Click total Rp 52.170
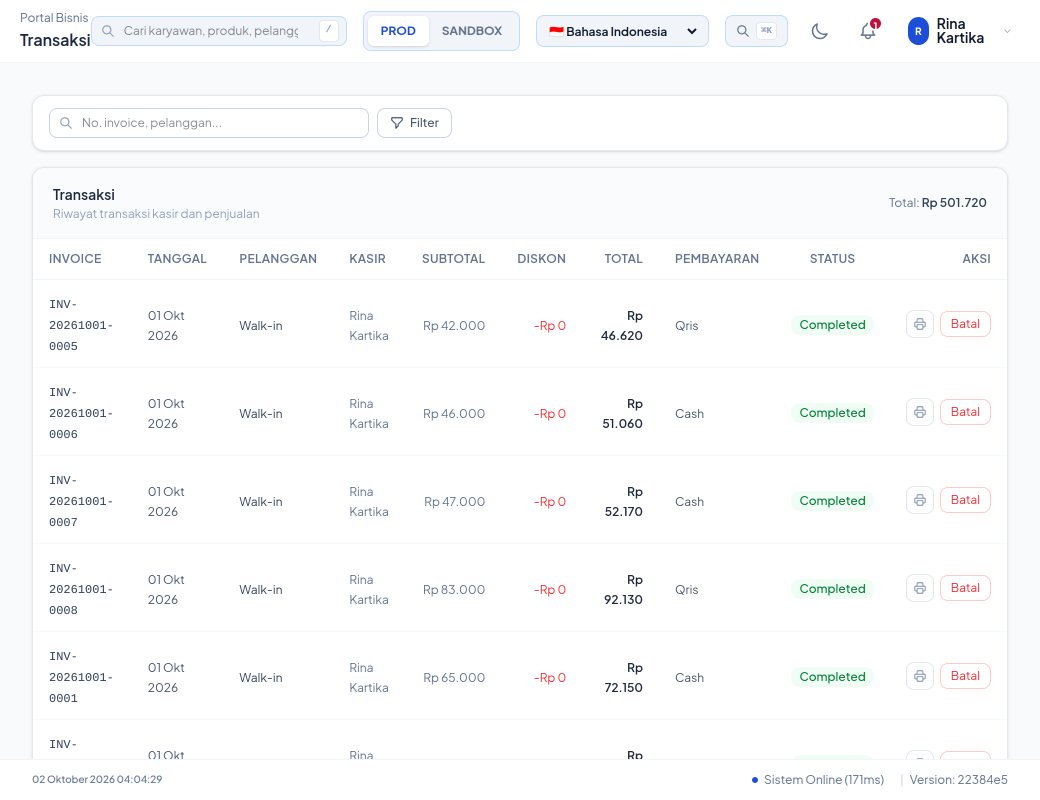The image size is (1040, 800). [x=623, y=501]
